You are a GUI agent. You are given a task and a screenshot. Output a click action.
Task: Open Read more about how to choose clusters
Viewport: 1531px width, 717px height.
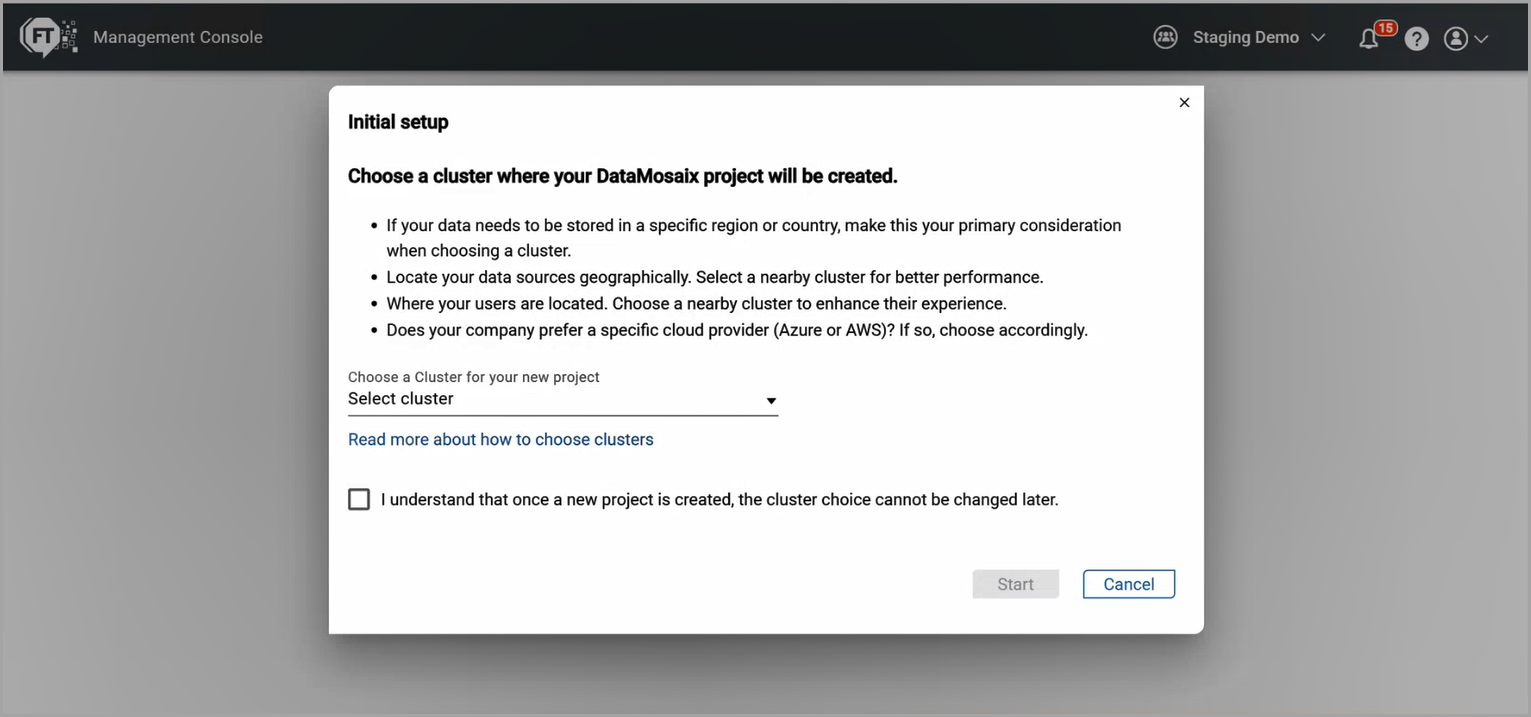tap(500, 439)
